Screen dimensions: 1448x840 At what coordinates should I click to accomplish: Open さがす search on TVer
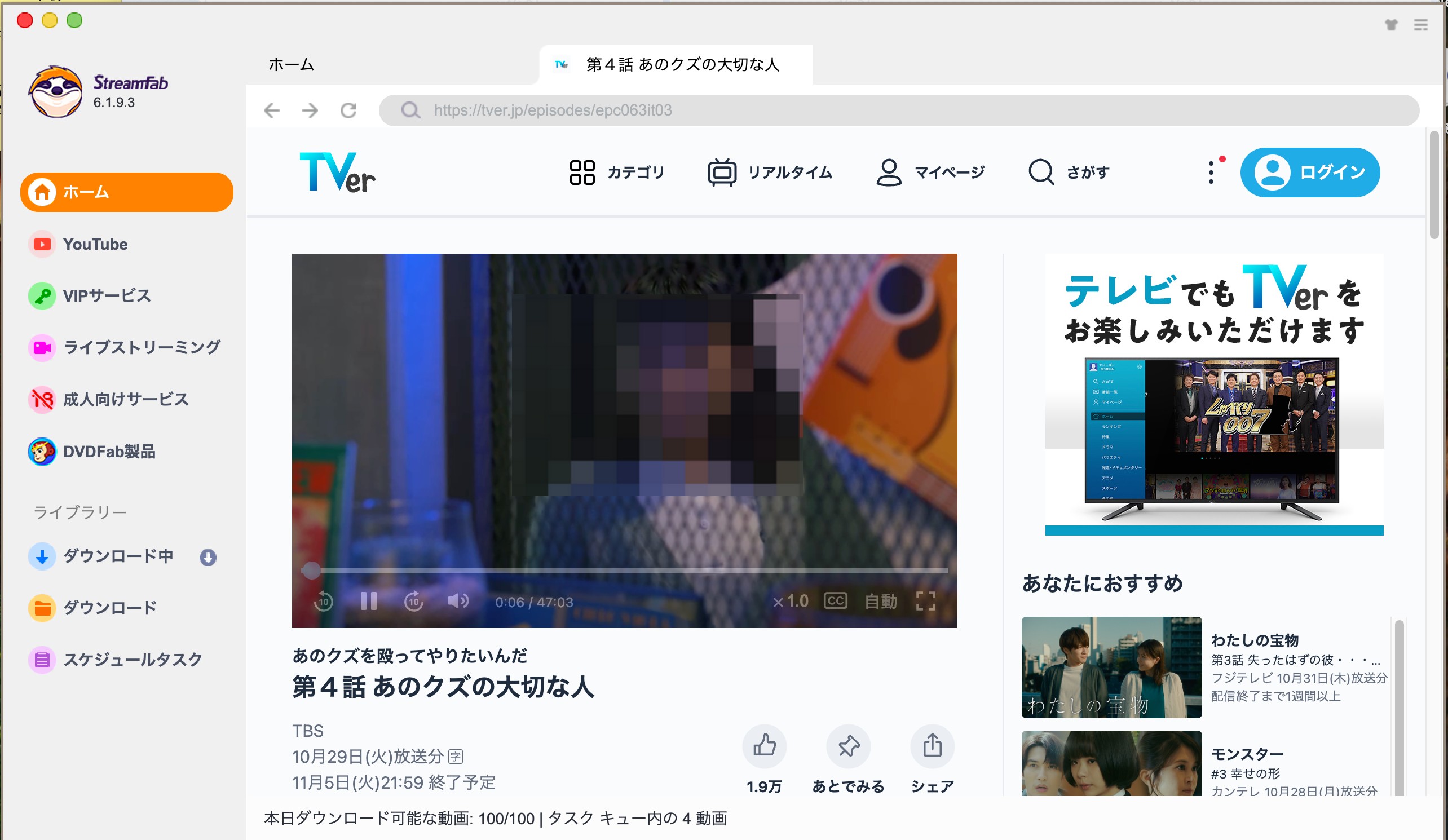click(1069, 172)
